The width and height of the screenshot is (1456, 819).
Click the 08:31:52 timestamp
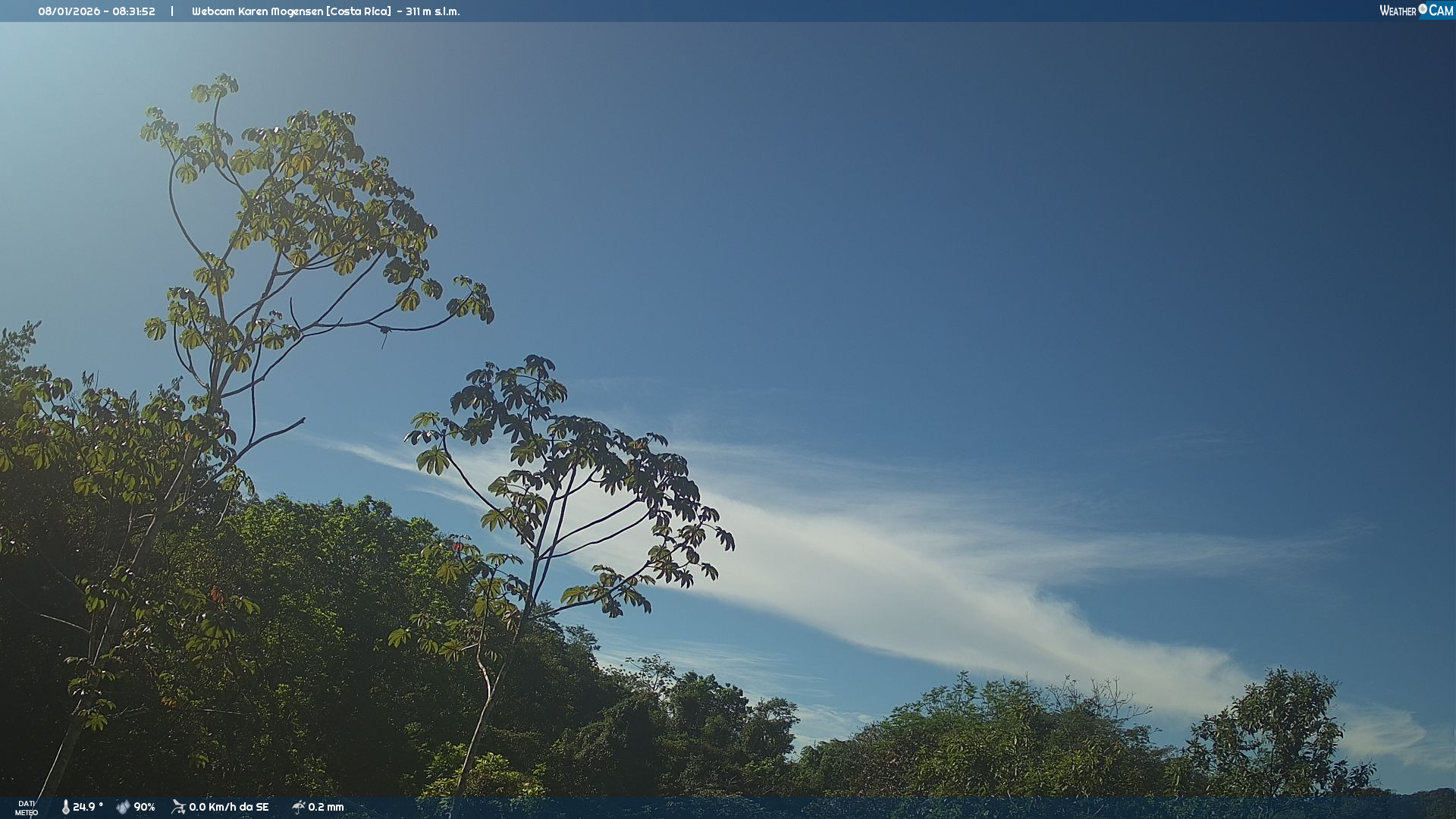click(x=133, y=11)
